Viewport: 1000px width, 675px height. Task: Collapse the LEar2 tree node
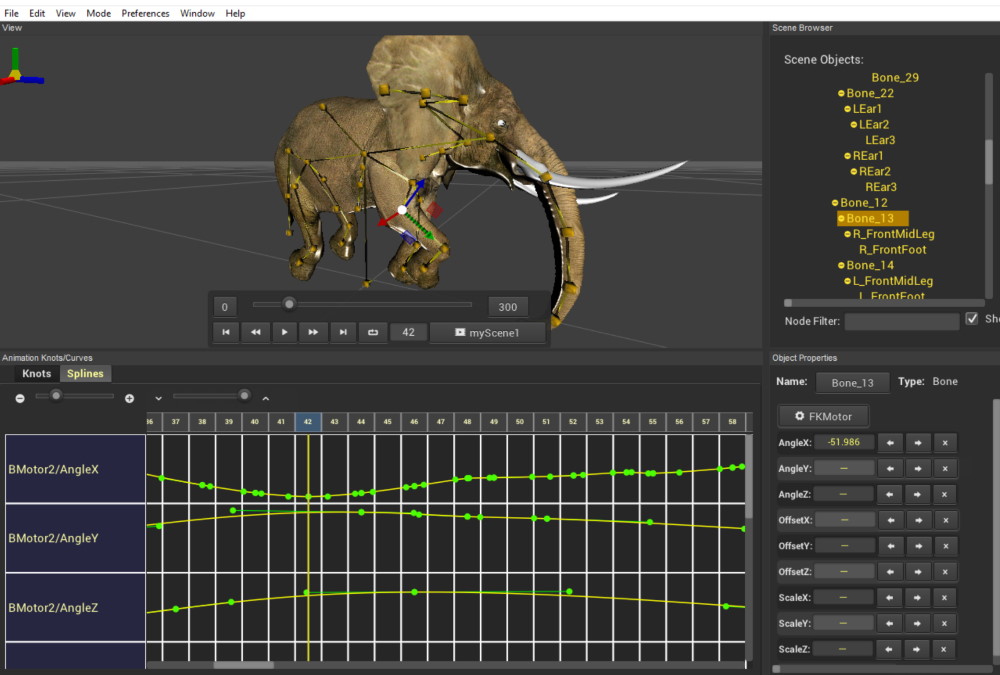[x=854, y=124]
